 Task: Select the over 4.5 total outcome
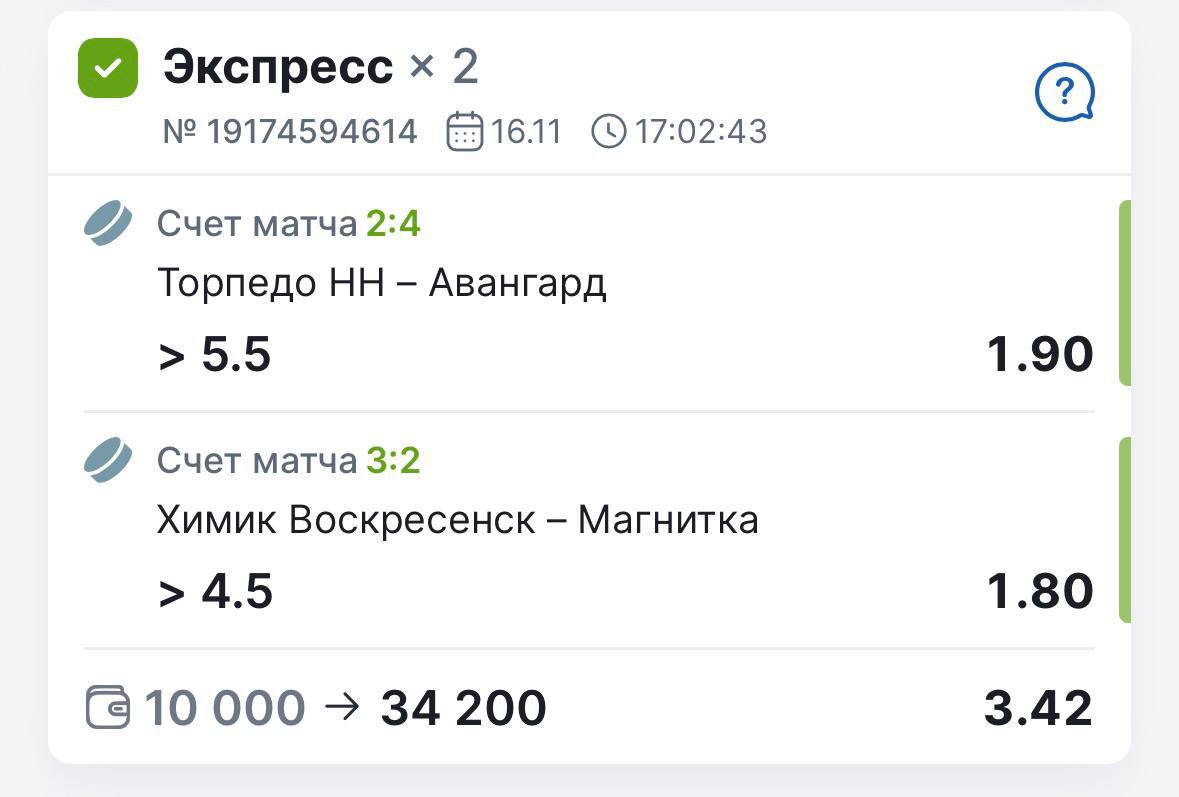(x=216, y=591)
